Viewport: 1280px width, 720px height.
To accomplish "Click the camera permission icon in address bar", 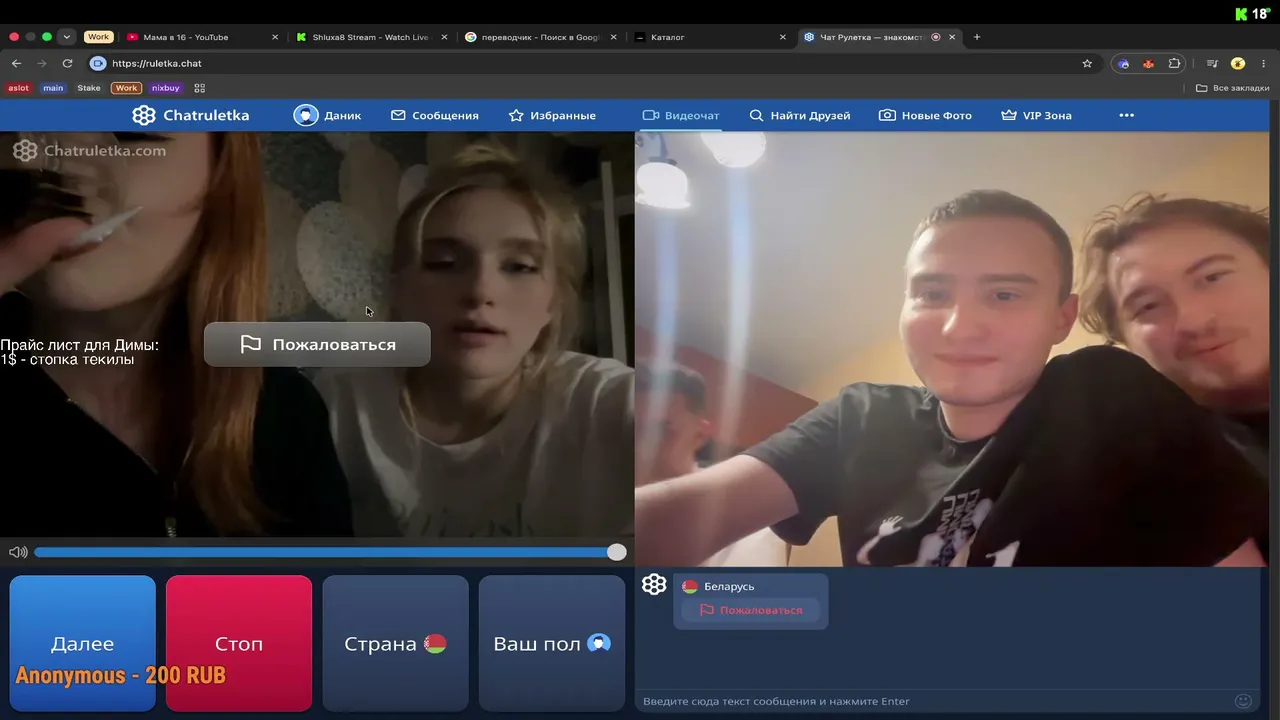I will point(97,63).
